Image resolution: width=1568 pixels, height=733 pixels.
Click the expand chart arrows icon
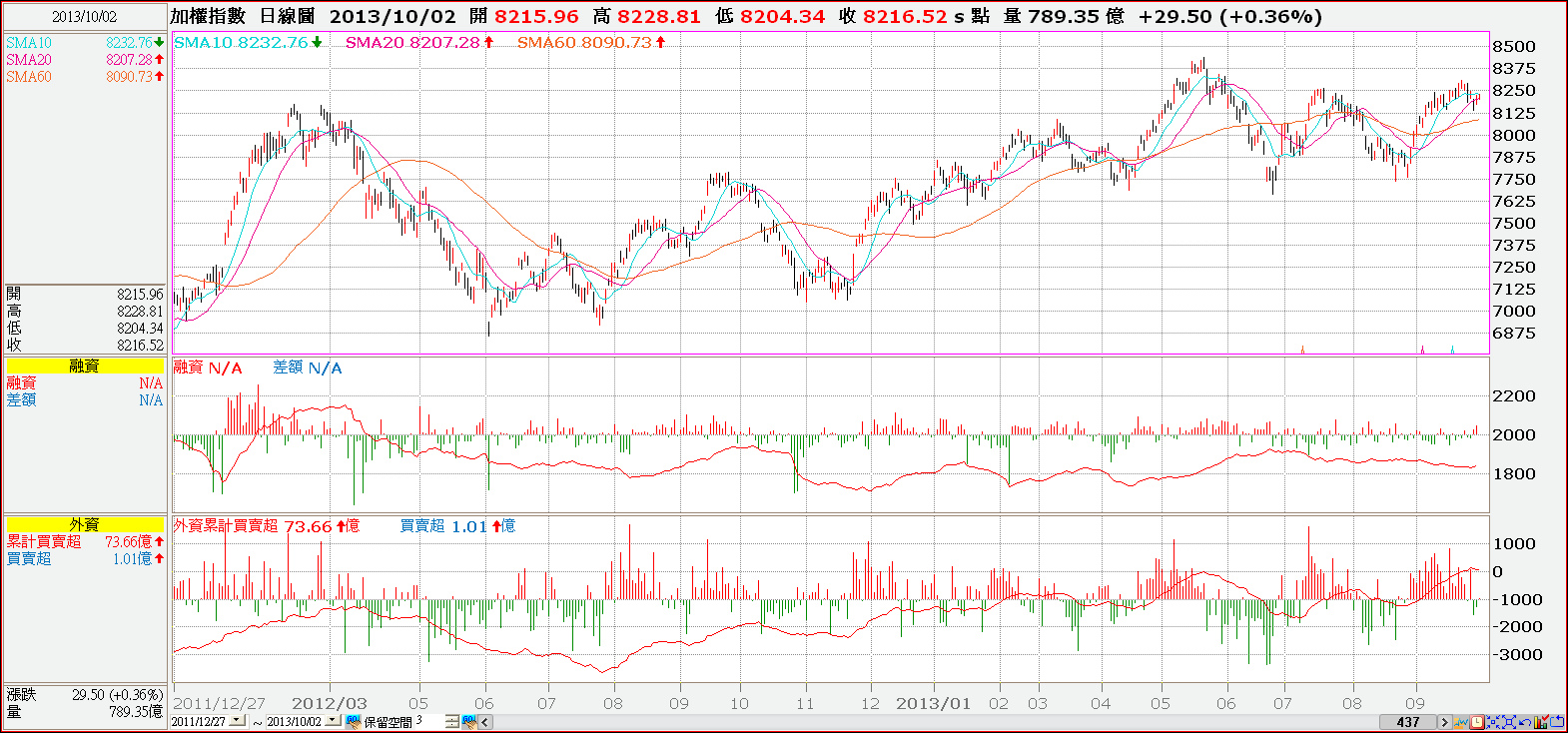tap(1508, 722)
